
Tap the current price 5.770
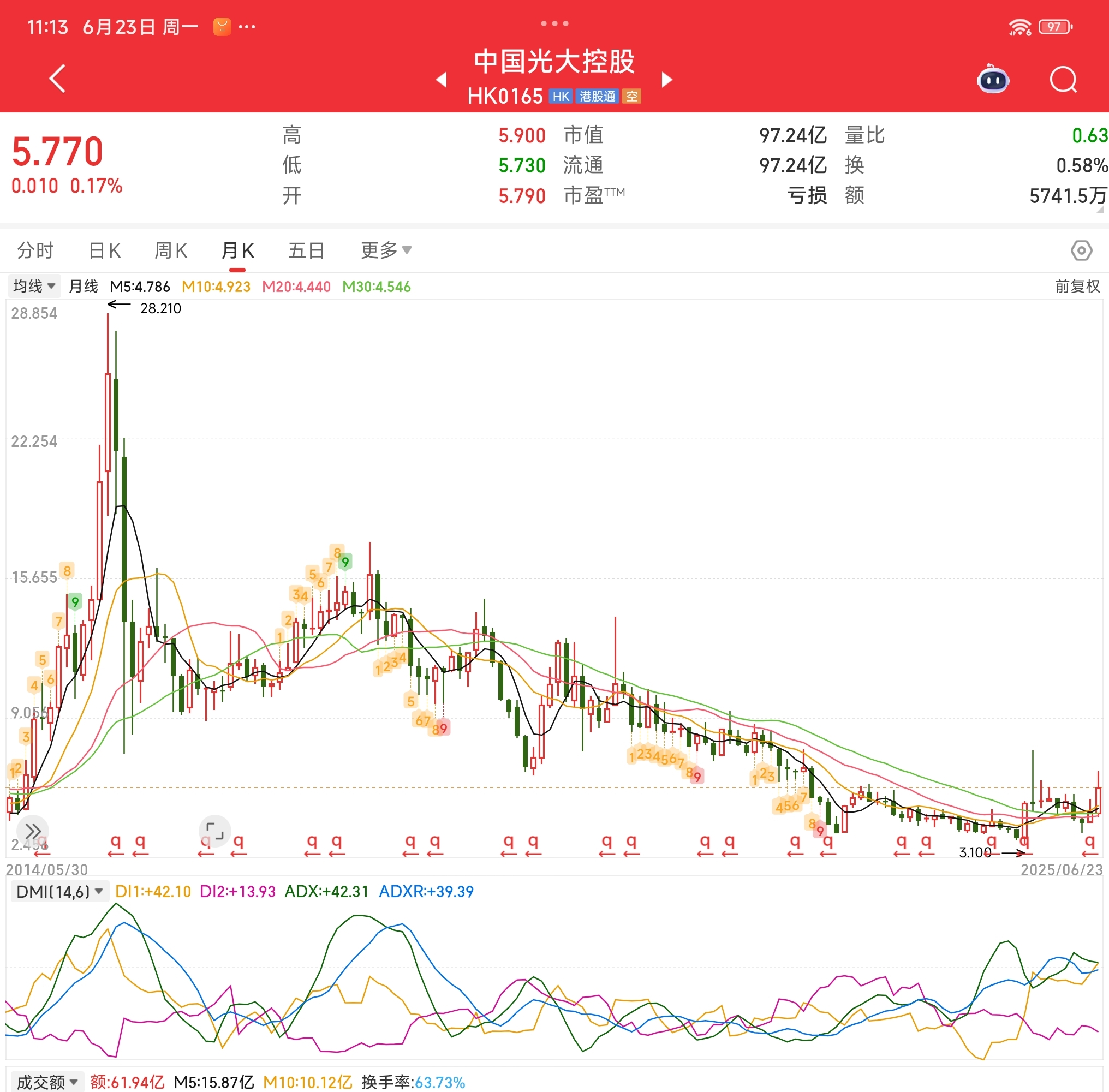click(x=57, y=151)
